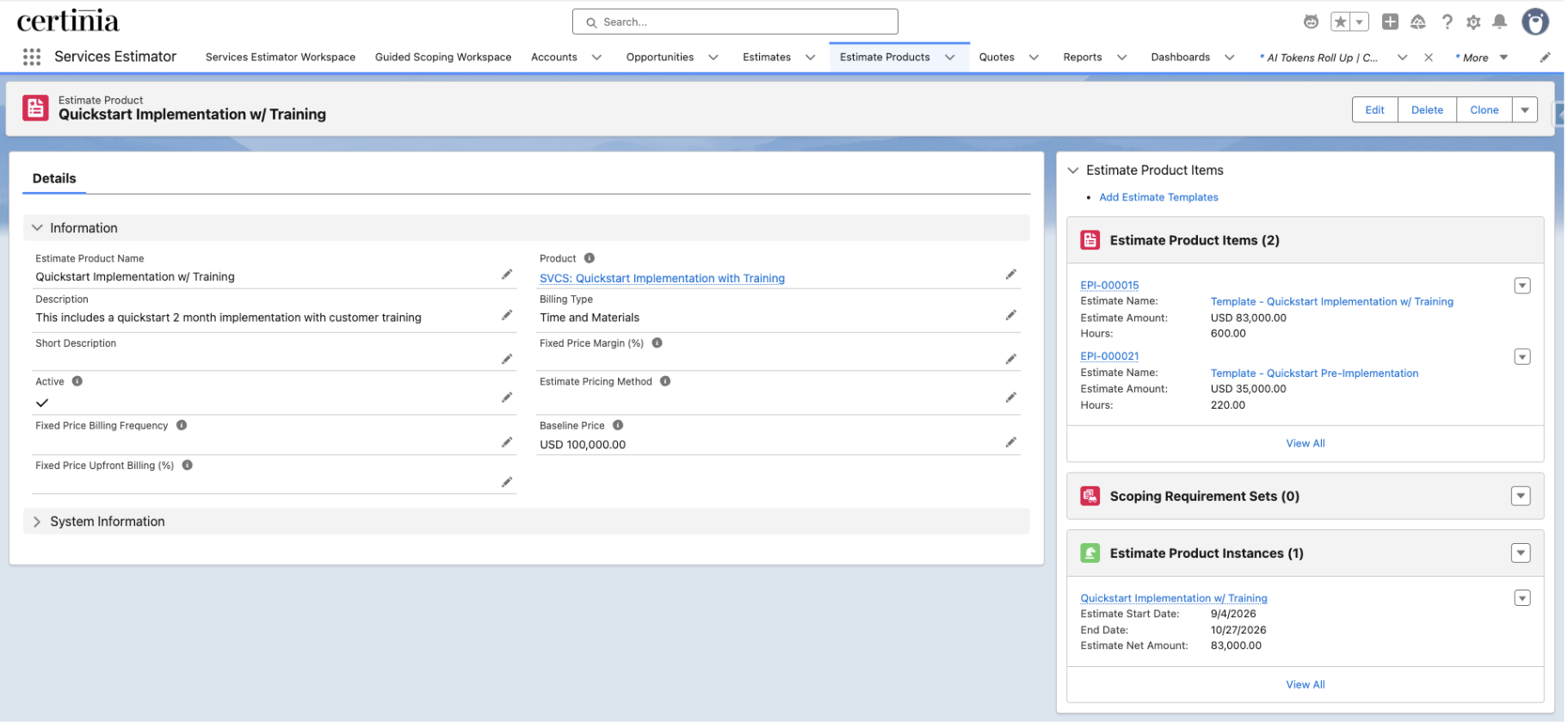Click the Delete button
The height and width of the screenshot is (723, 1568).
[1427, 110]
